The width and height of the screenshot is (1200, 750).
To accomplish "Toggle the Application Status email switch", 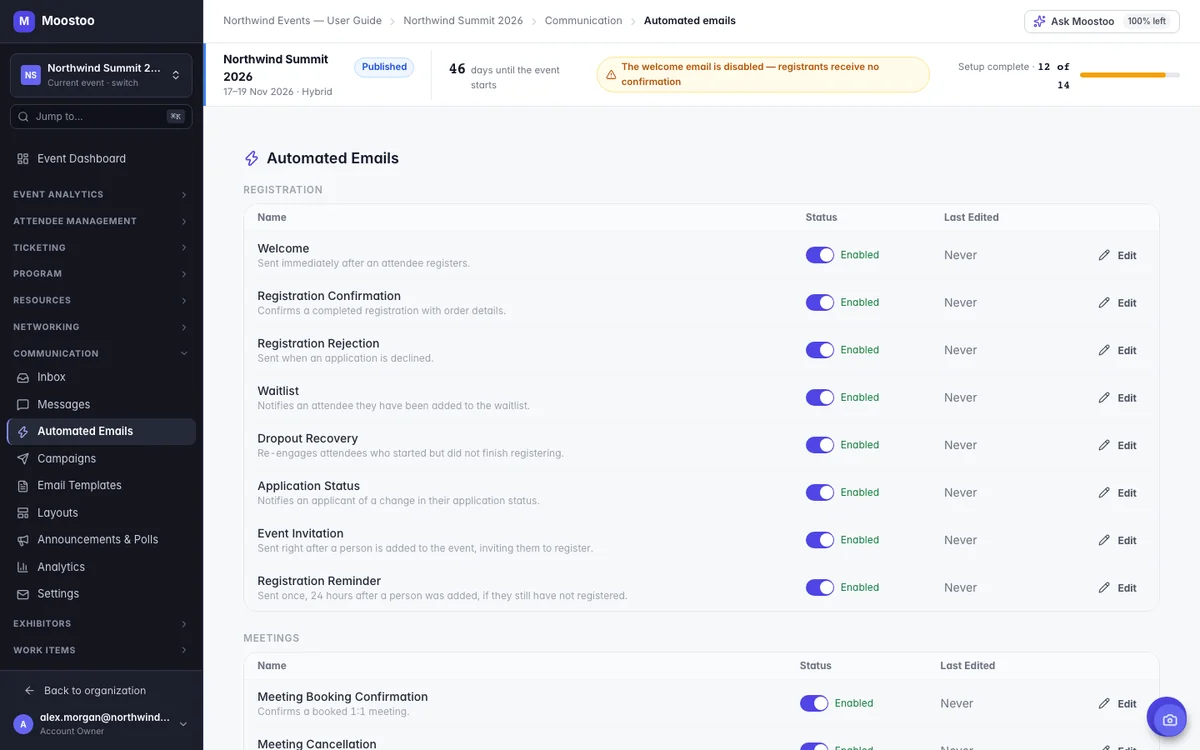I will pyautogui.click(x=820, y=493).
